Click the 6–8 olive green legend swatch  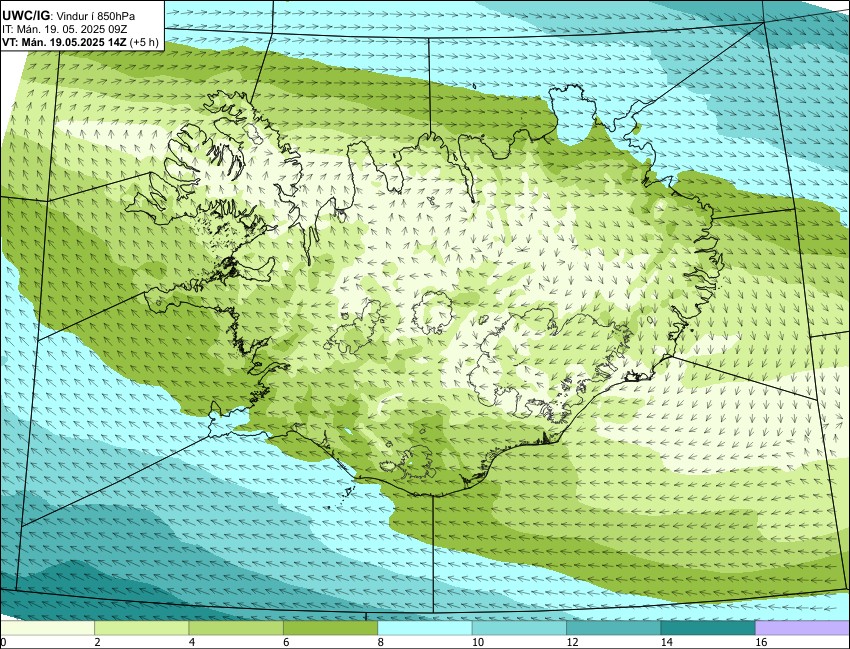click(x=330, y=628)
